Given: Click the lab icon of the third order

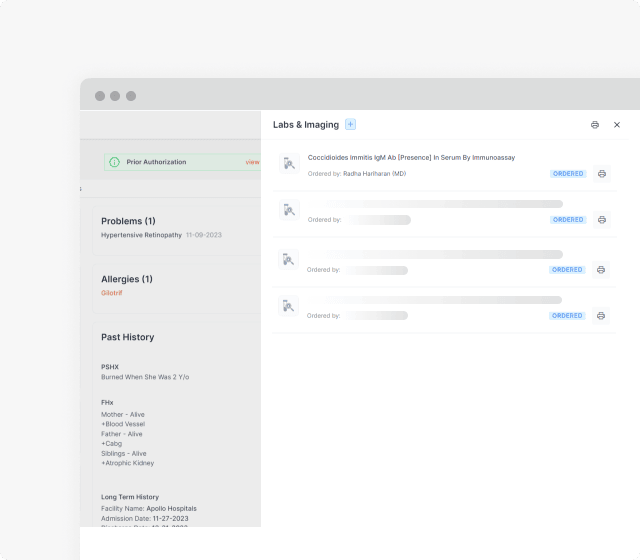Looking at the screenshot, I should [289, 259].
